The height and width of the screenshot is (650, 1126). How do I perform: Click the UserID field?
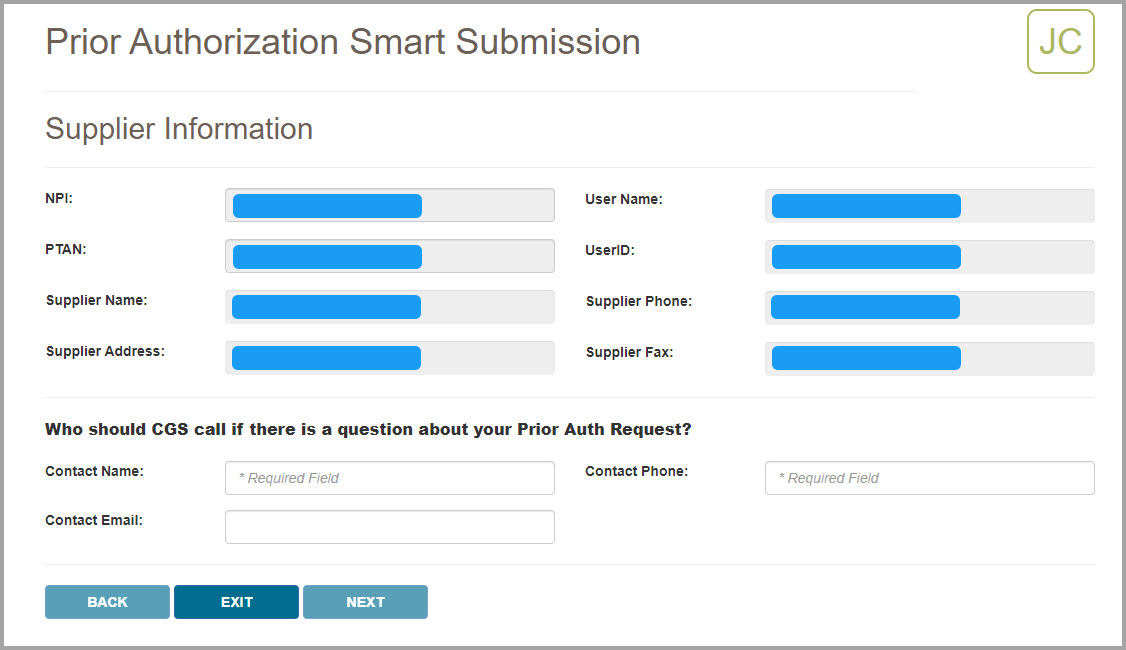(x=929, y=256)
